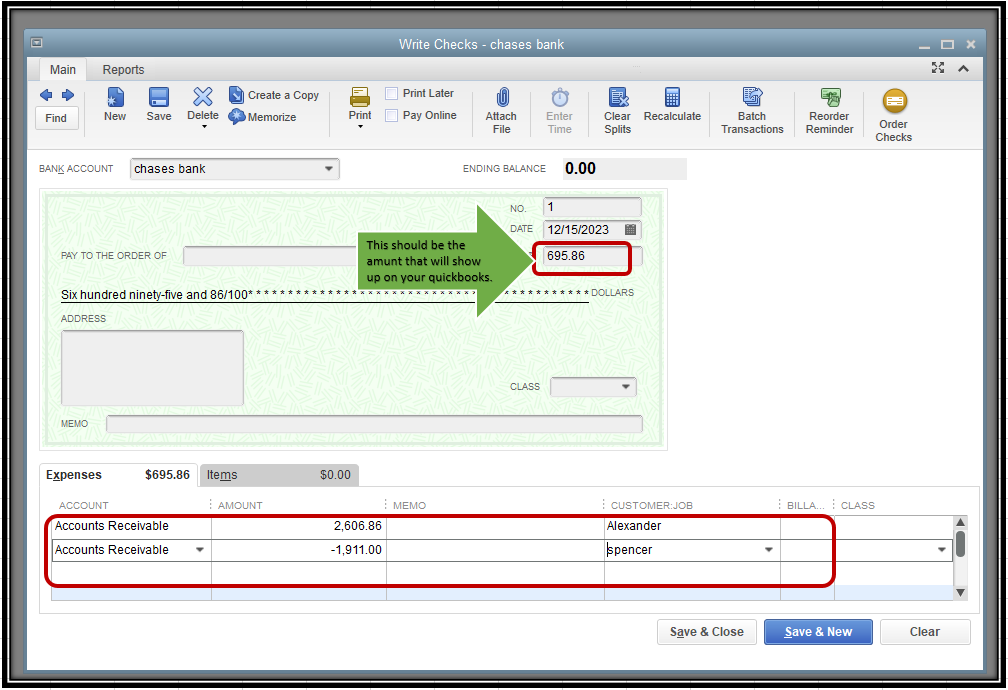Select the Items tab
Viewport: 1008px width, 690px height.
pos(222,475)
